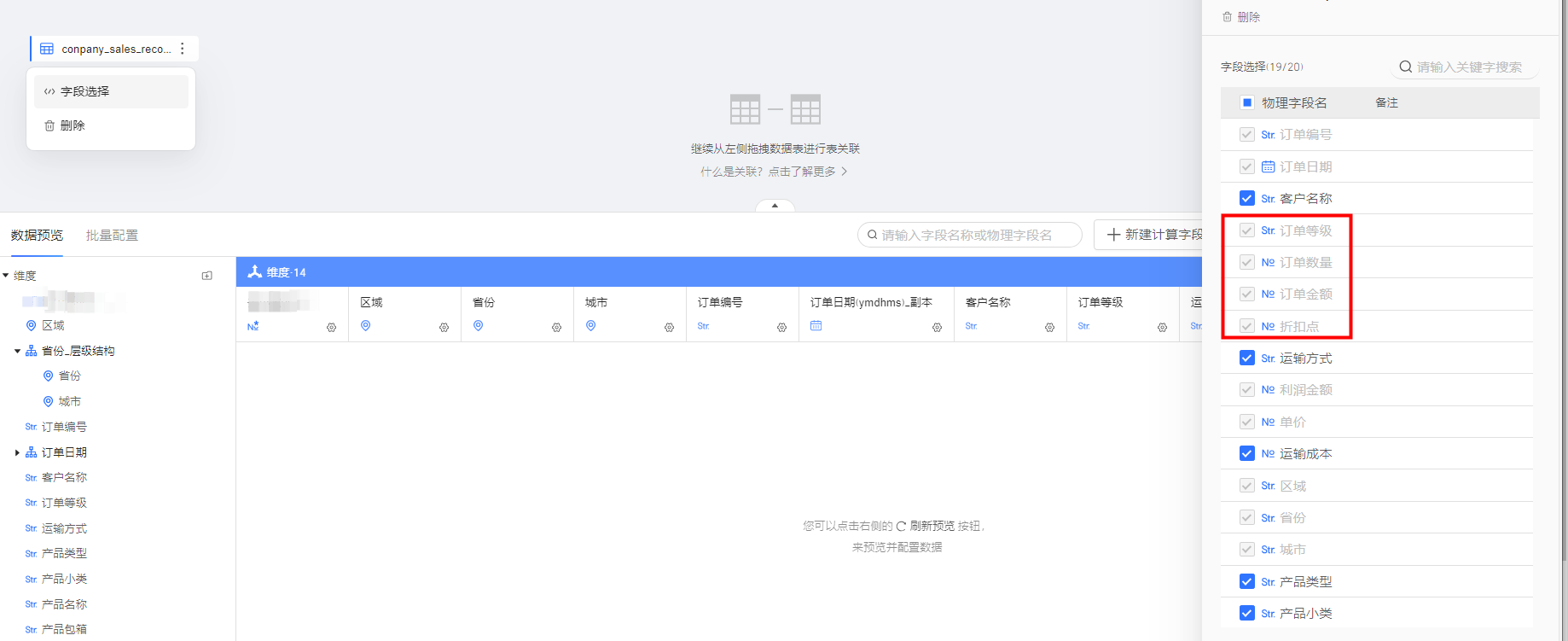This screenshot has height=641, width=1568.
Task: Click add-folder icon beside 维度 header
Action: pos(206,276)
